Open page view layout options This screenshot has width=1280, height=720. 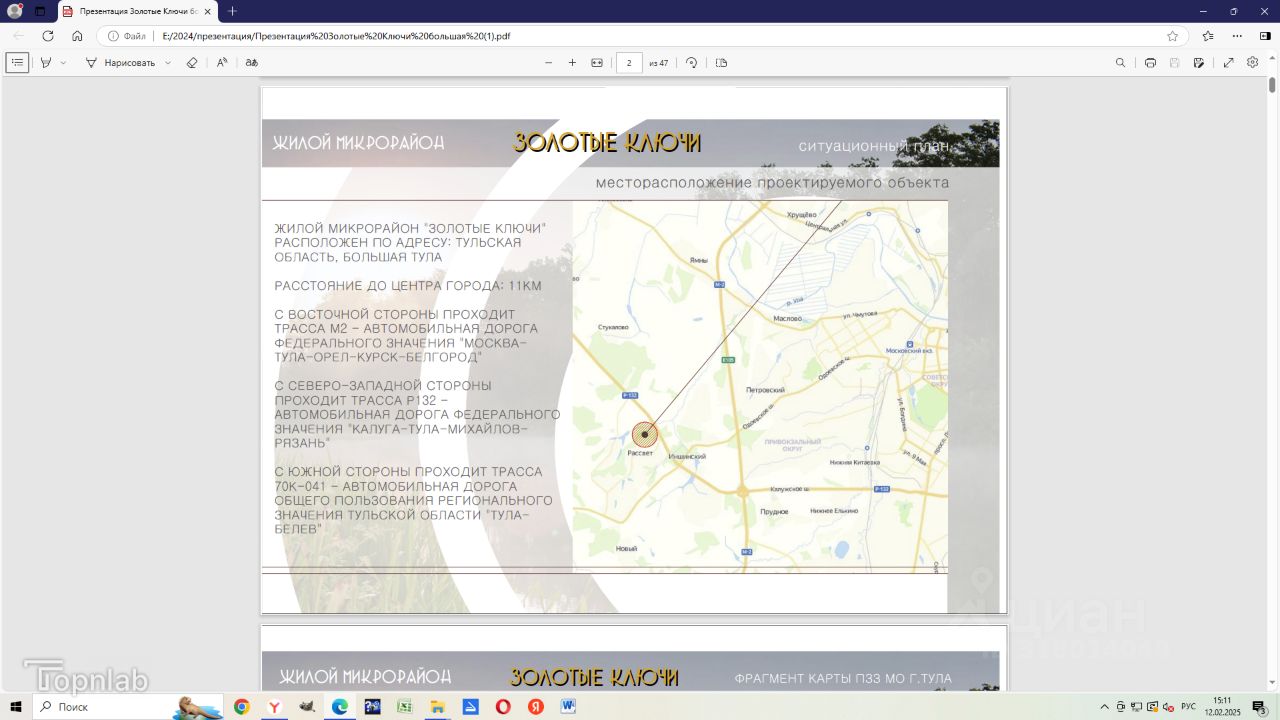722,62
